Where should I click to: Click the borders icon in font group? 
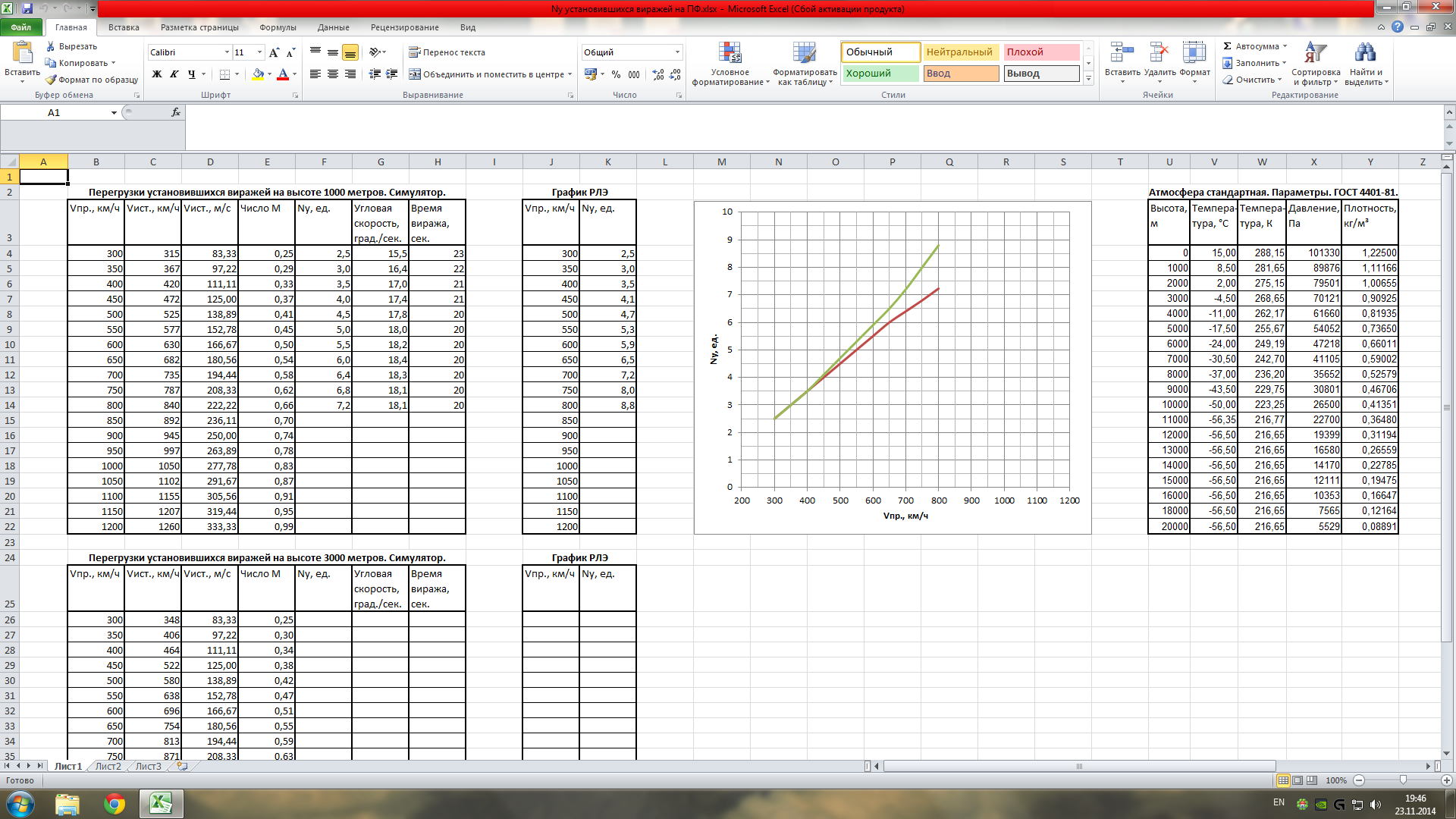point(224,74)
